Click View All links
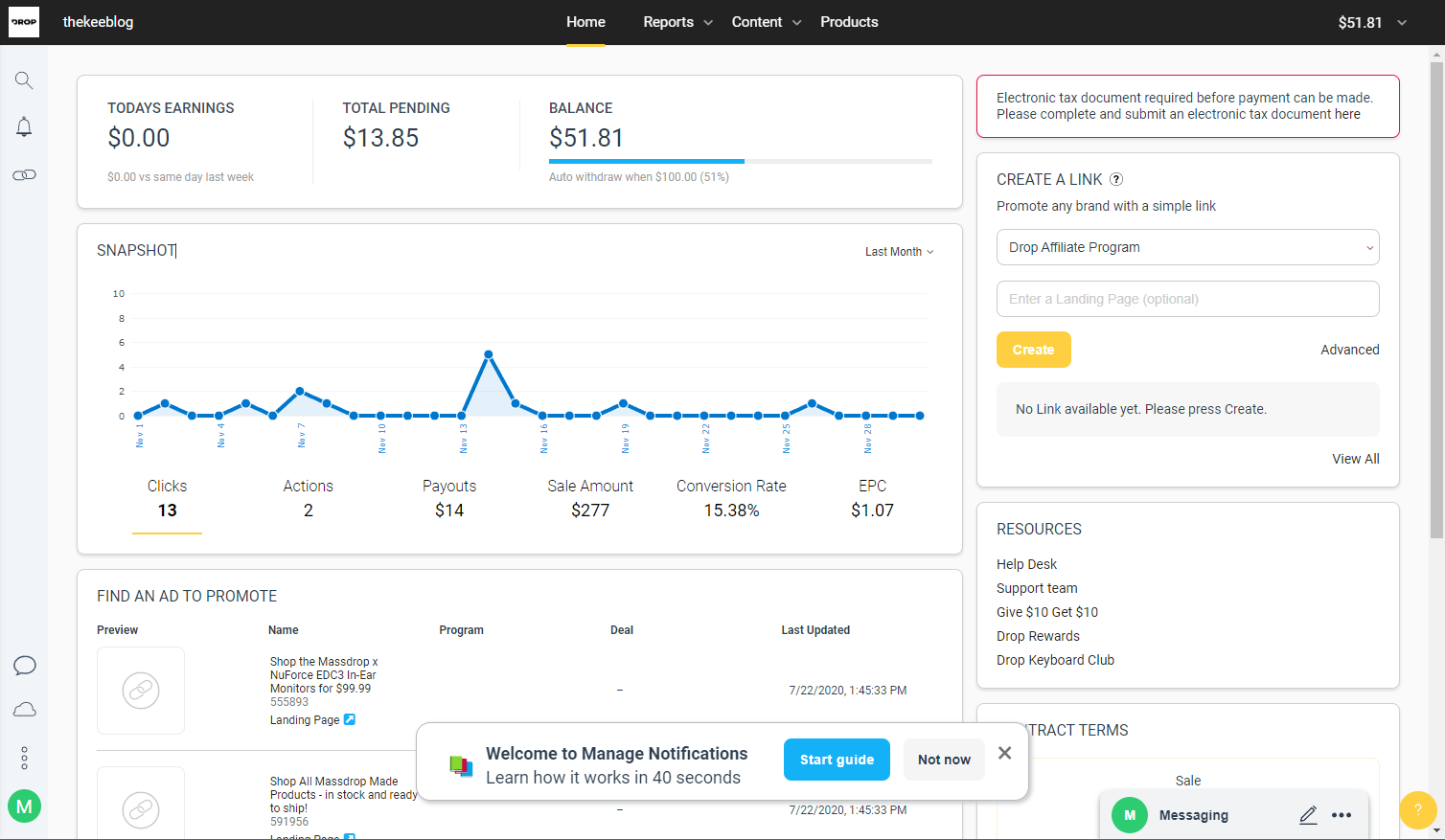The width and height of the screenshot is (1445, 840). coord(1356,459)
